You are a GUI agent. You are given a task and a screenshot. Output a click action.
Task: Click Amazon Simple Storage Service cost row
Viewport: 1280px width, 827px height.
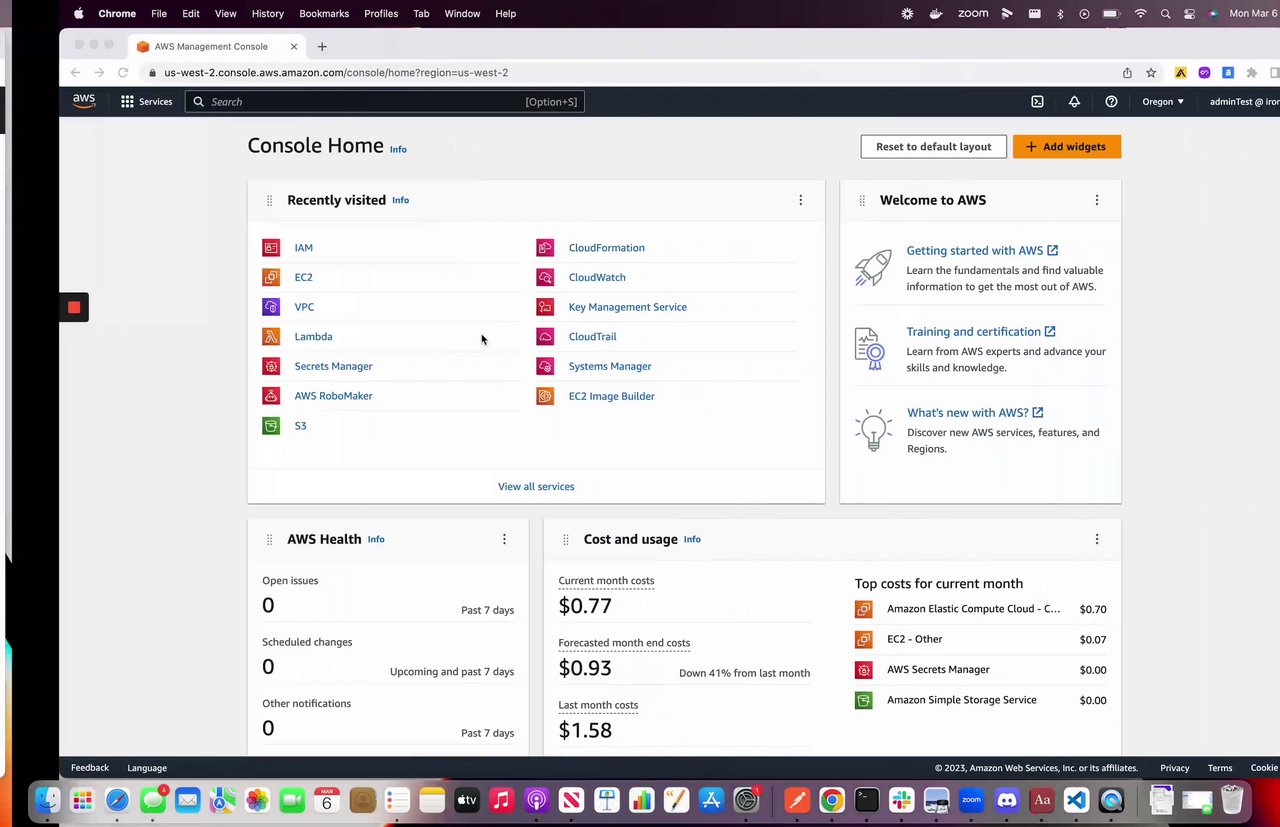pyautogui.click(x=980, y=700)
